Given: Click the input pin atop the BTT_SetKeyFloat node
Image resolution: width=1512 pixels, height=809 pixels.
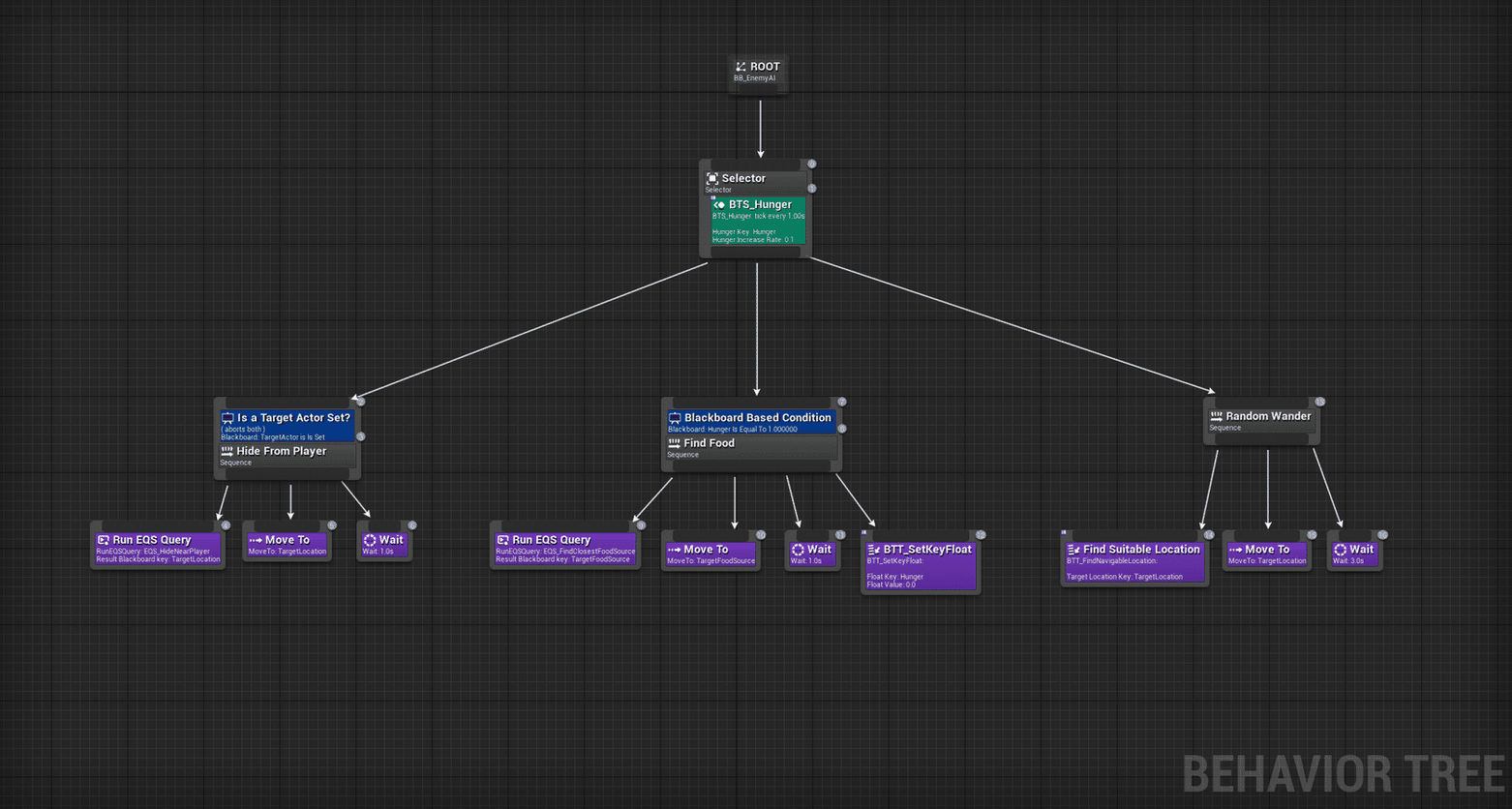Looking at the screenshot, I should coord(921,535).
